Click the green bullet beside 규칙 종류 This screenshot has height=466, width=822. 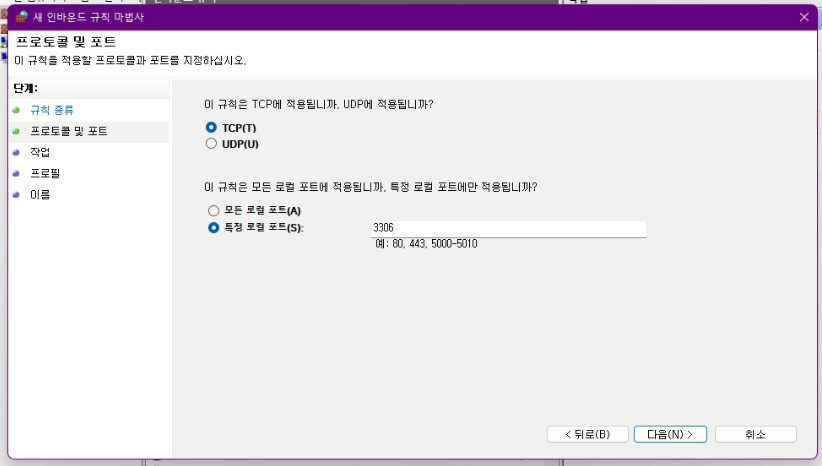[16, 110]
